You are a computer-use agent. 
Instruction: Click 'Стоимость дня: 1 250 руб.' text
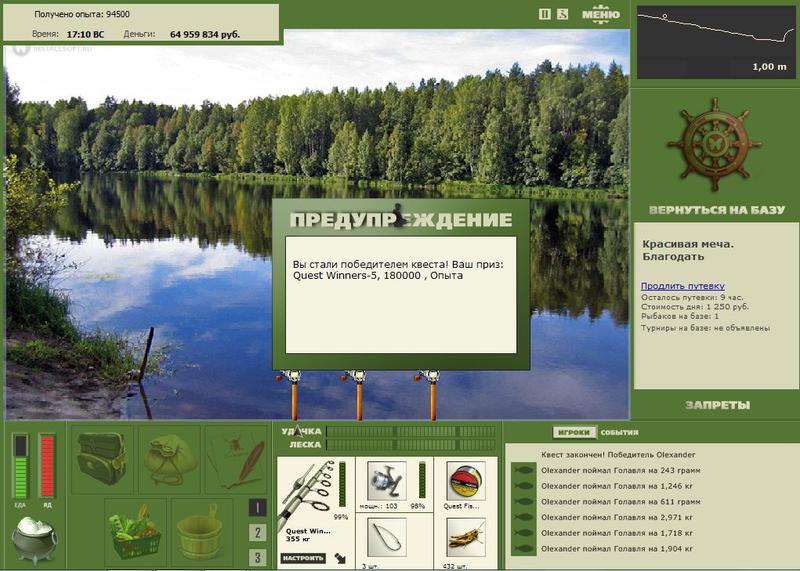coord(695,307)
